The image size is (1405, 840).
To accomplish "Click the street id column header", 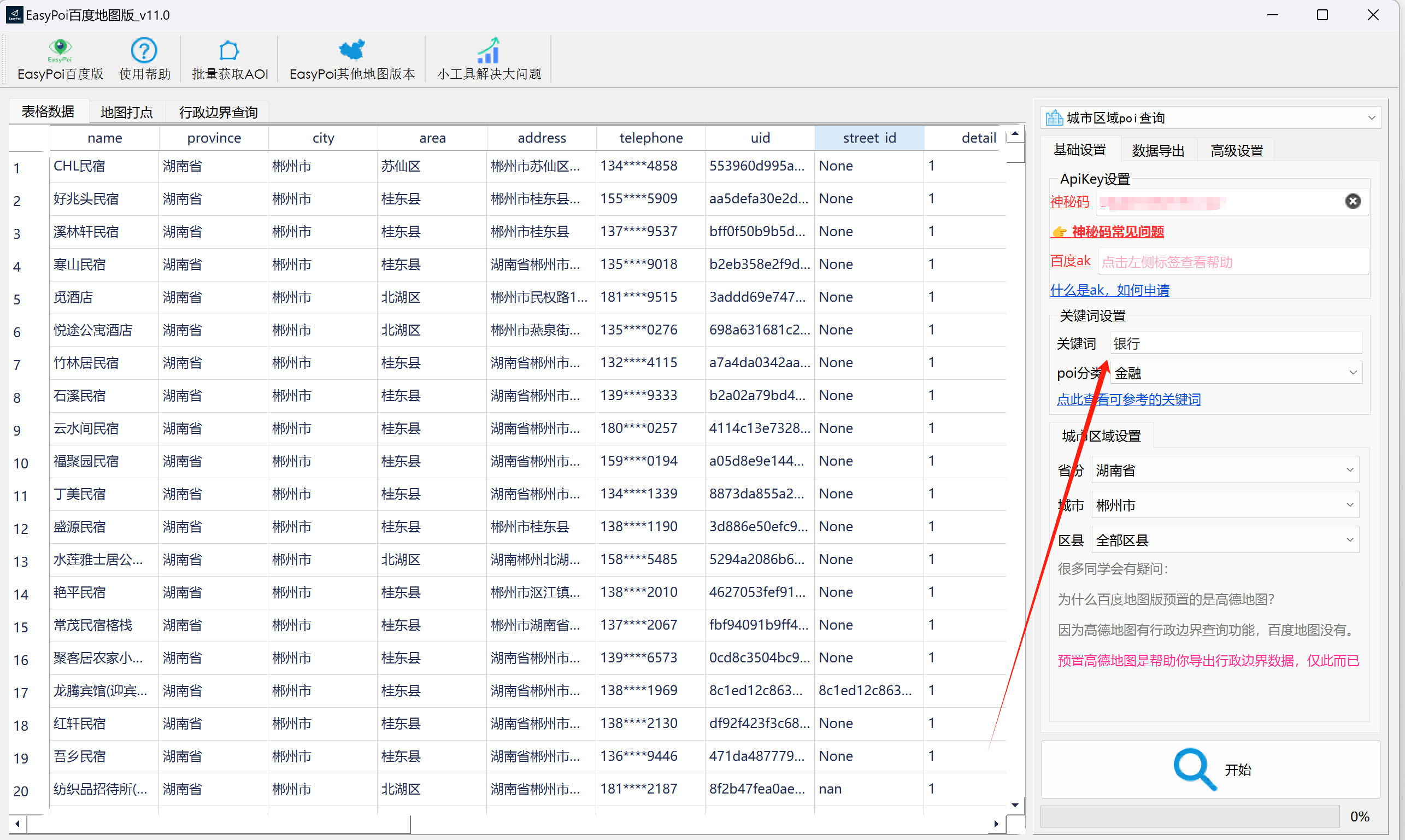I will tap(869, 138).
